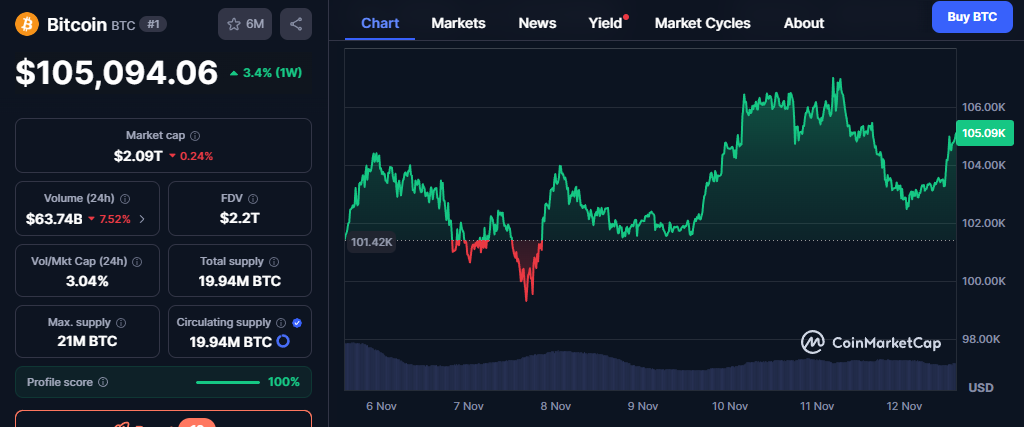This screenshot has height=427, width=1024.
Task: Click the share icon button
Action: click(295, 23)
